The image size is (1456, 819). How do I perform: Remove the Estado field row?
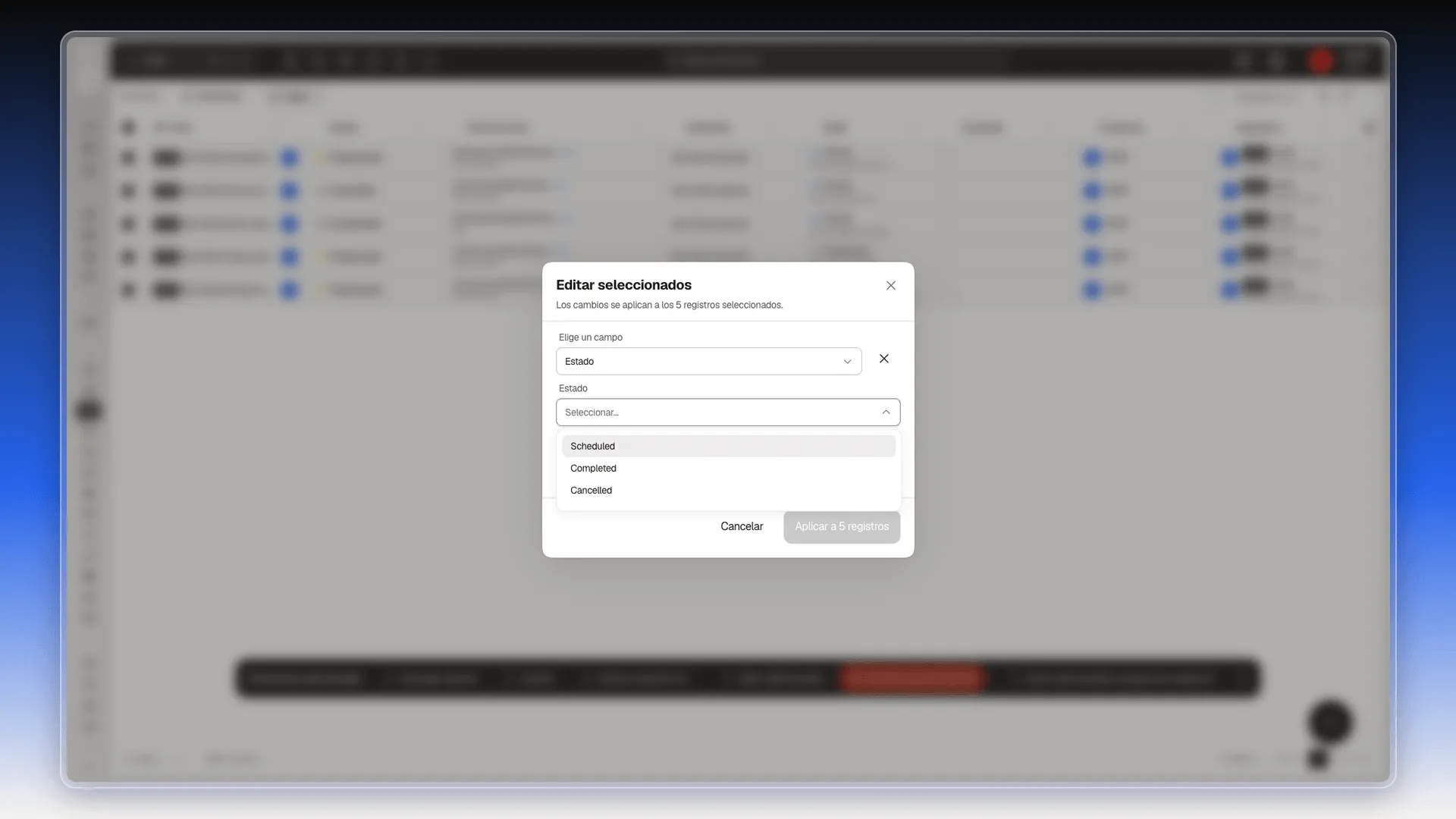pyautogui.click(x=884, y=359)
